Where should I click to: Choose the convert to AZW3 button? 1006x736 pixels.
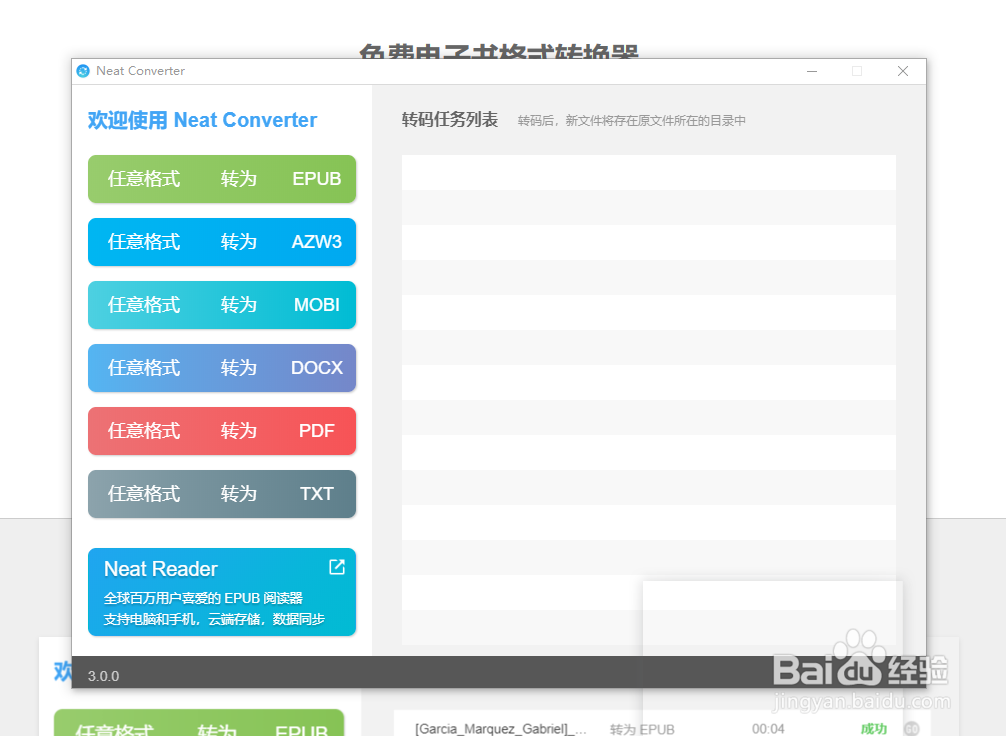click(222, 242)
